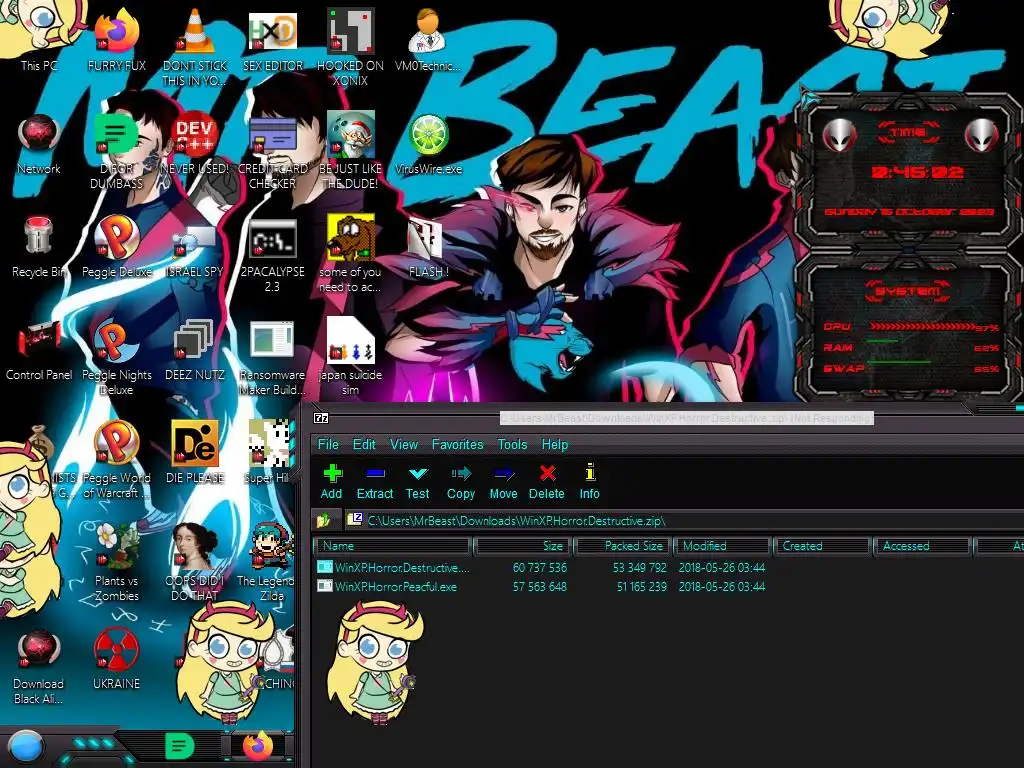Click the TIME clock widget display

click(x=917, y=172)
